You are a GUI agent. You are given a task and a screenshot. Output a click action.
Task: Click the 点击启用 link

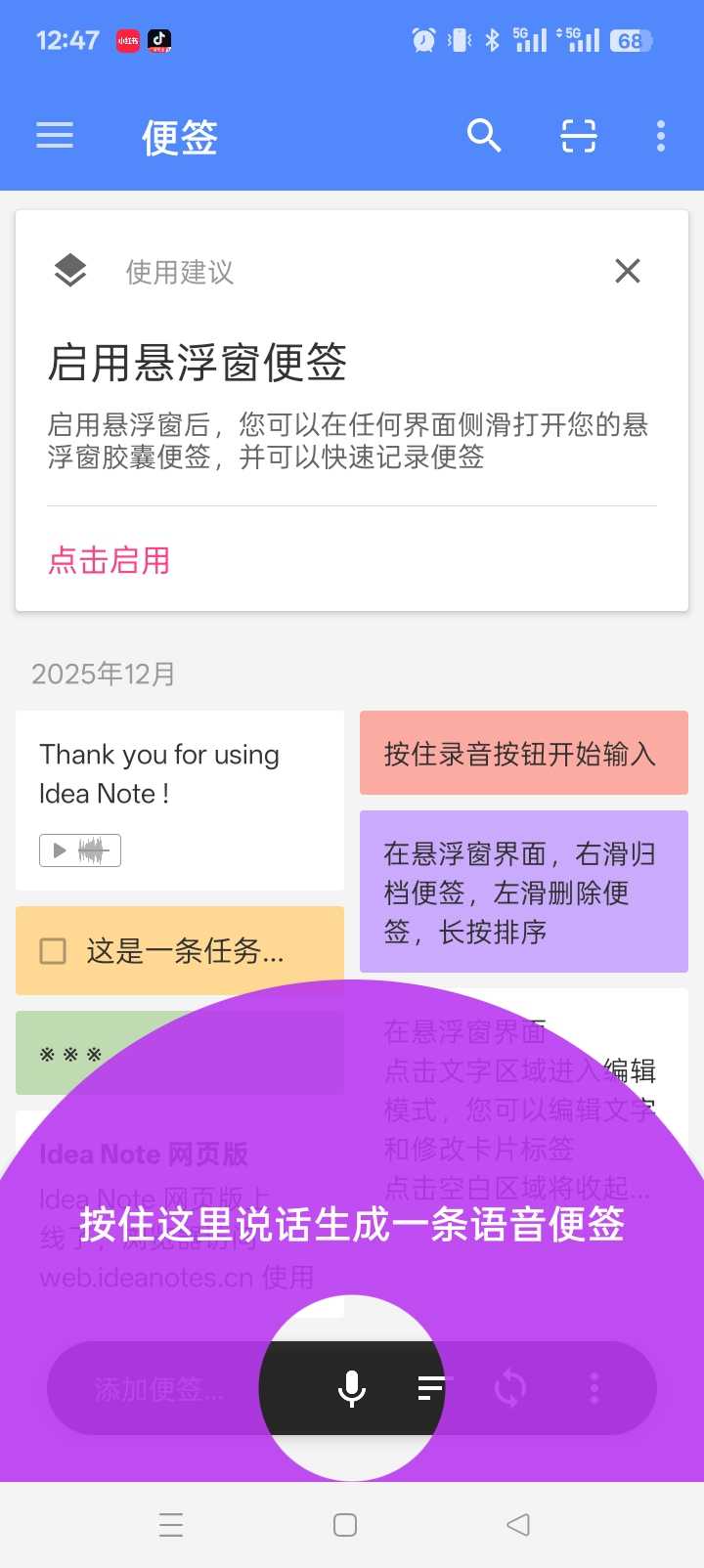coord(109,560)
